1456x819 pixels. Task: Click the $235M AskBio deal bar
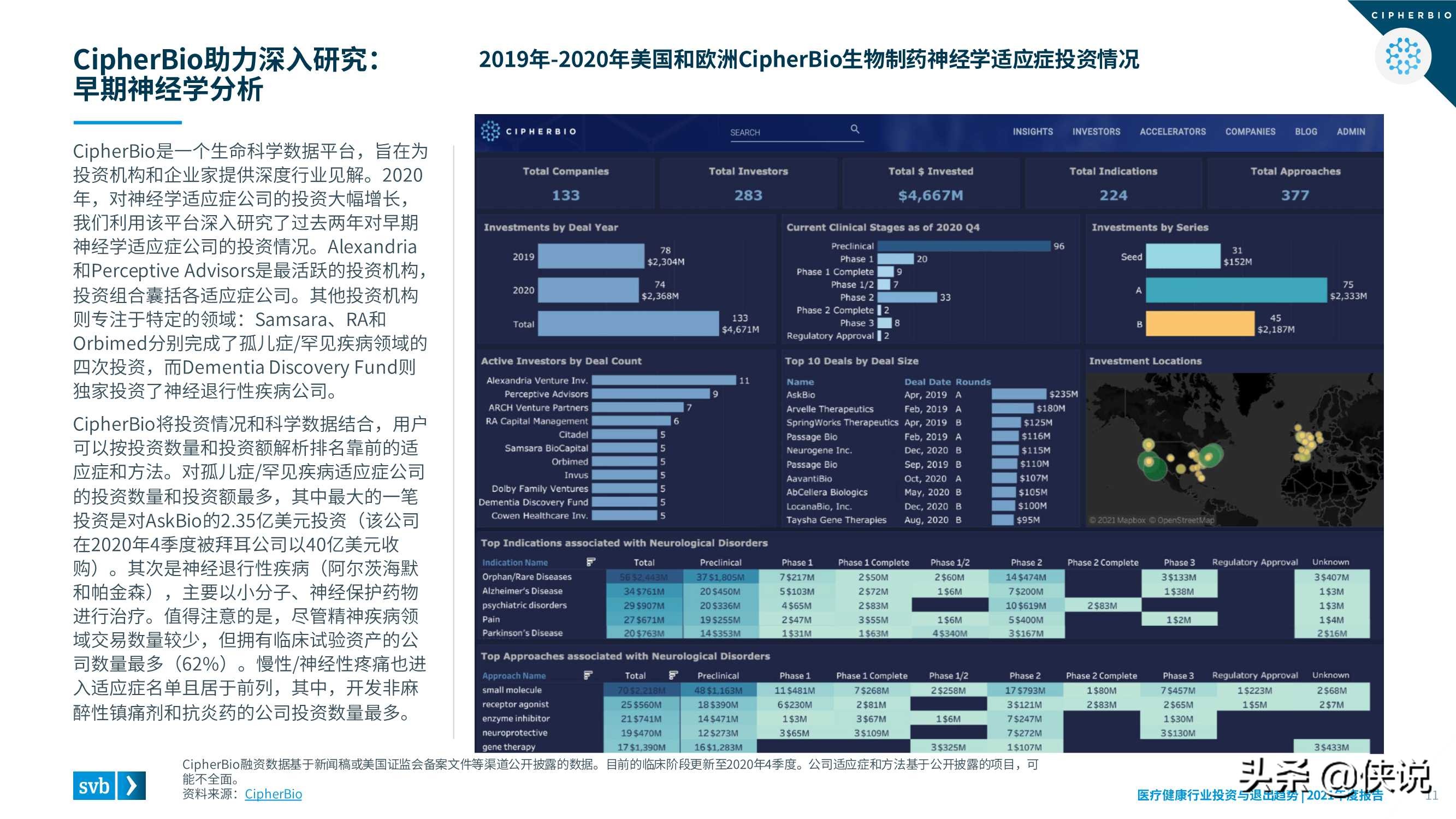coord(1019,394)
